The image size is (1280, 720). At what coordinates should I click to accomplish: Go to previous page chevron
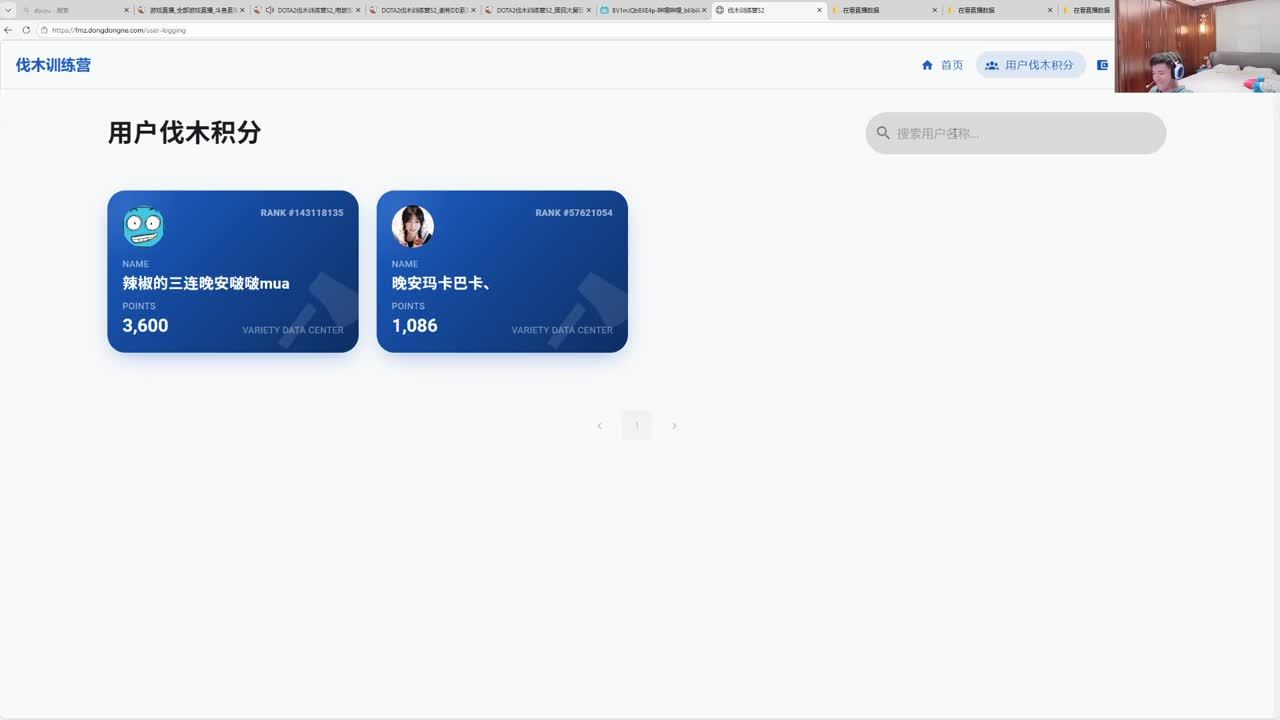600,426
